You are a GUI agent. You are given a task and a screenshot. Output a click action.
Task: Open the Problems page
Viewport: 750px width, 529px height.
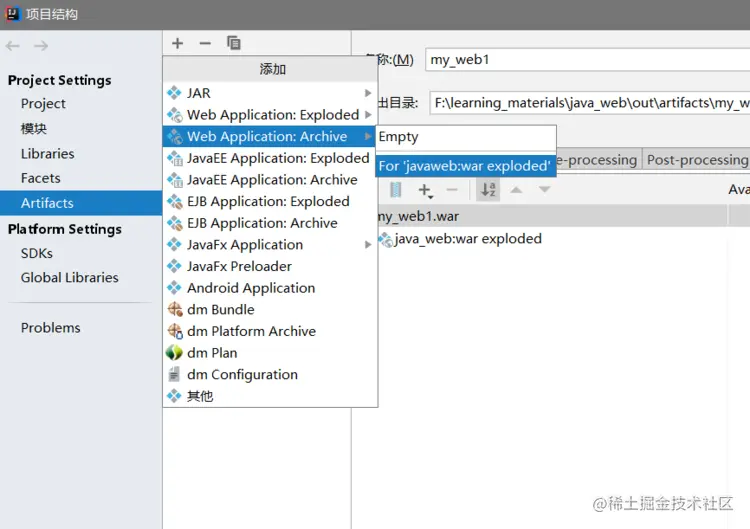click(x=50, y=328)
